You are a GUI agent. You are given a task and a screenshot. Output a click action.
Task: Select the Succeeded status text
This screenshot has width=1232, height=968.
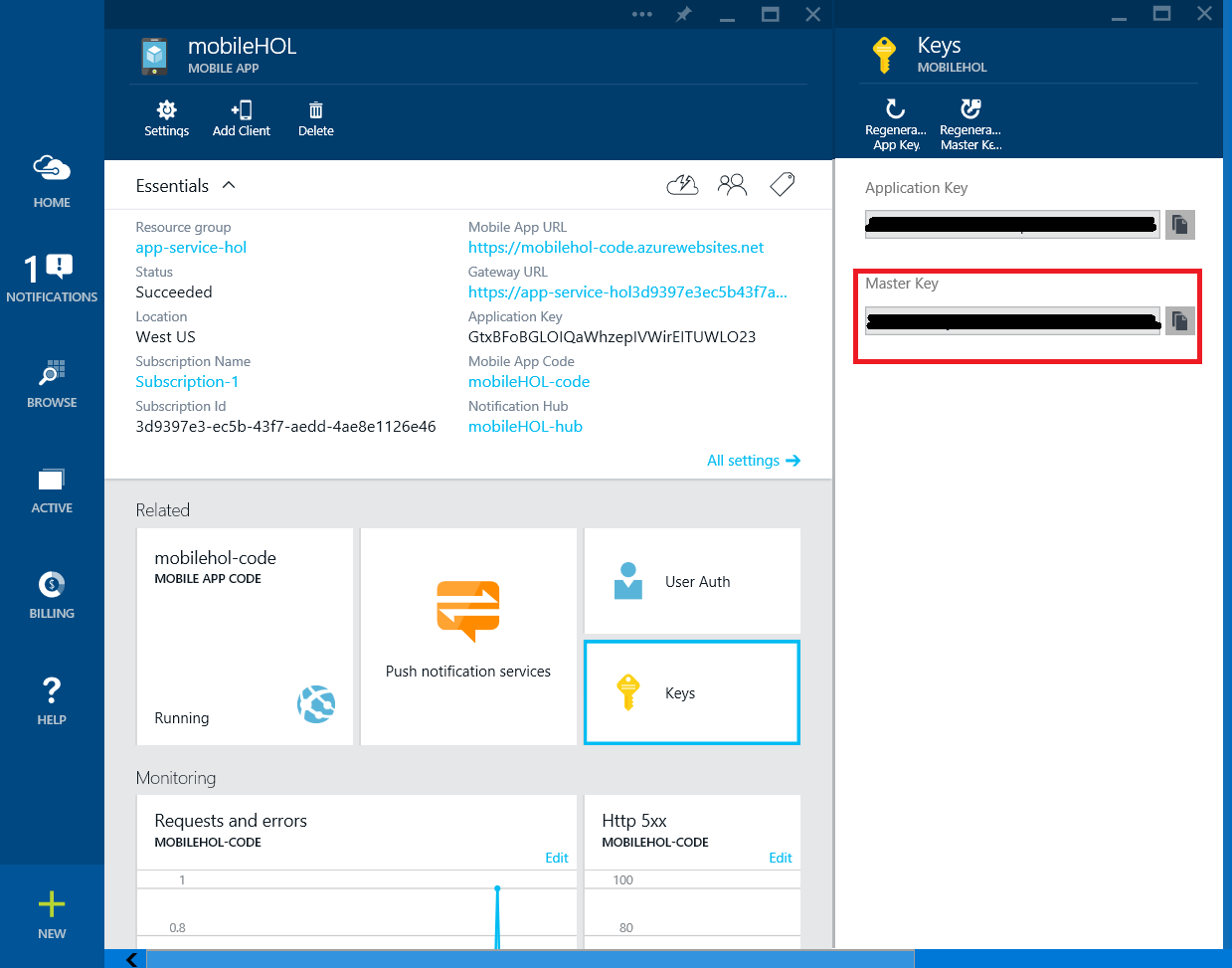click(174, 292)
